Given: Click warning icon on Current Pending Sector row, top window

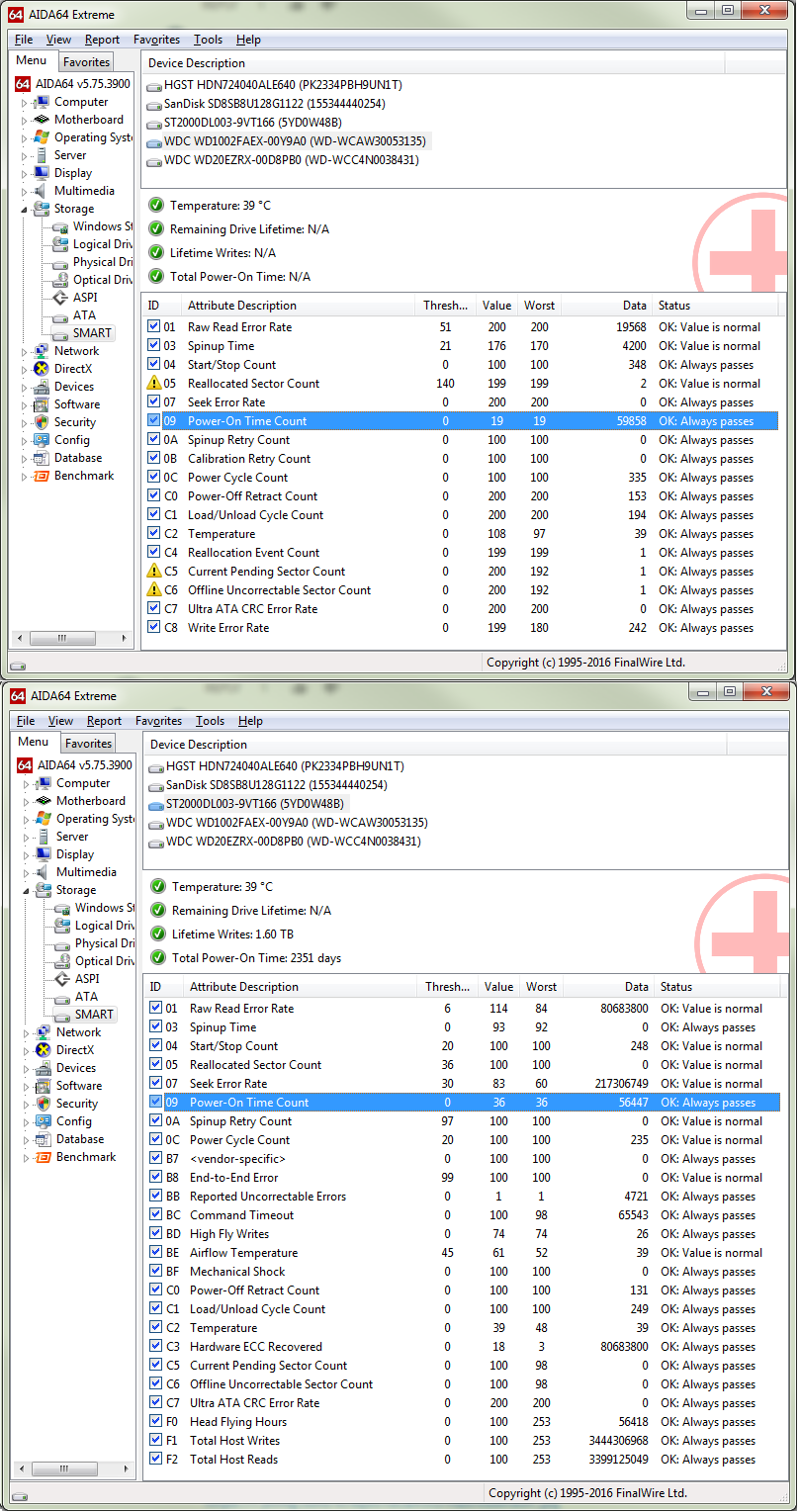Looking at the screenshot, I should [x=153, y=572].
